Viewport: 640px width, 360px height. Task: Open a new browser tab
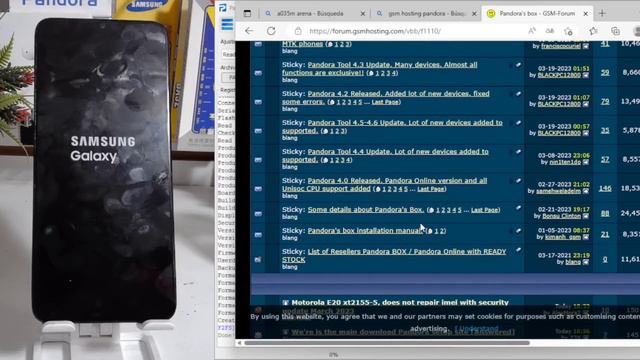pyautogui.click(x=602, y=13)
